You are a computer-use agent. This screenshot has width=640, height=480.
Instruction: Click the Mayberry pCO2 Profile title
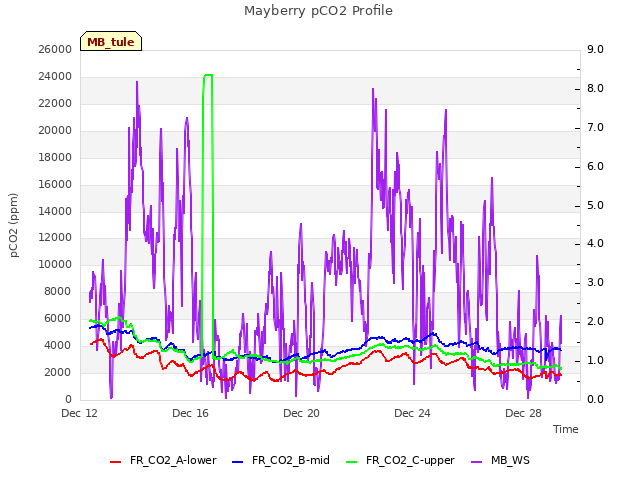(x=318, y=11)
